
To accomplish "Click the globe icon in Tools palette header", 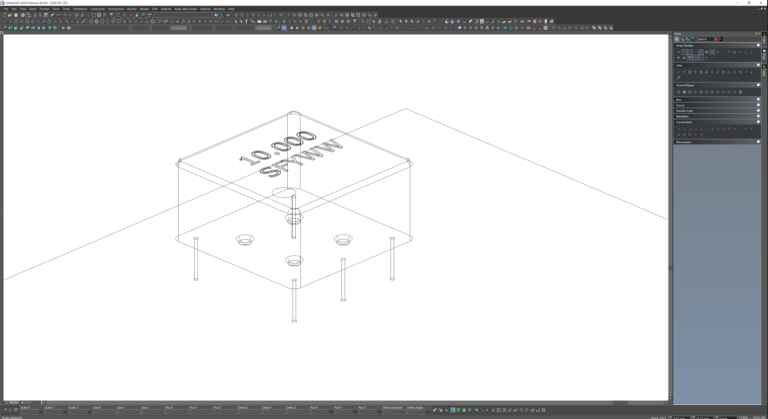I will [x=693, y=39].
